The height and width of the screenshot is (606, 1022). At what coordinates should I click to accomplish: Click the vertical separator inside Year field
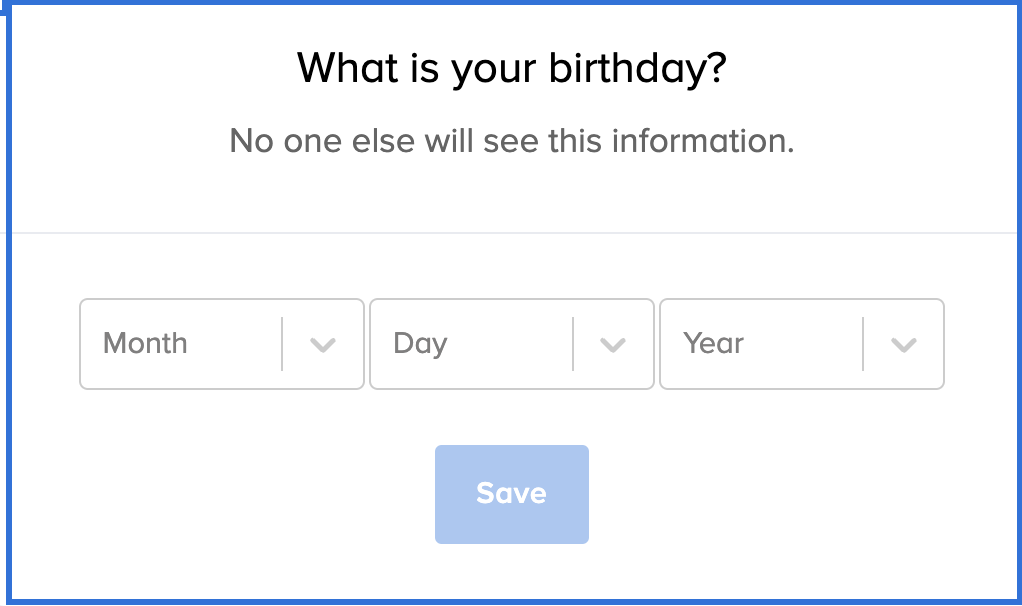[863, 344]
